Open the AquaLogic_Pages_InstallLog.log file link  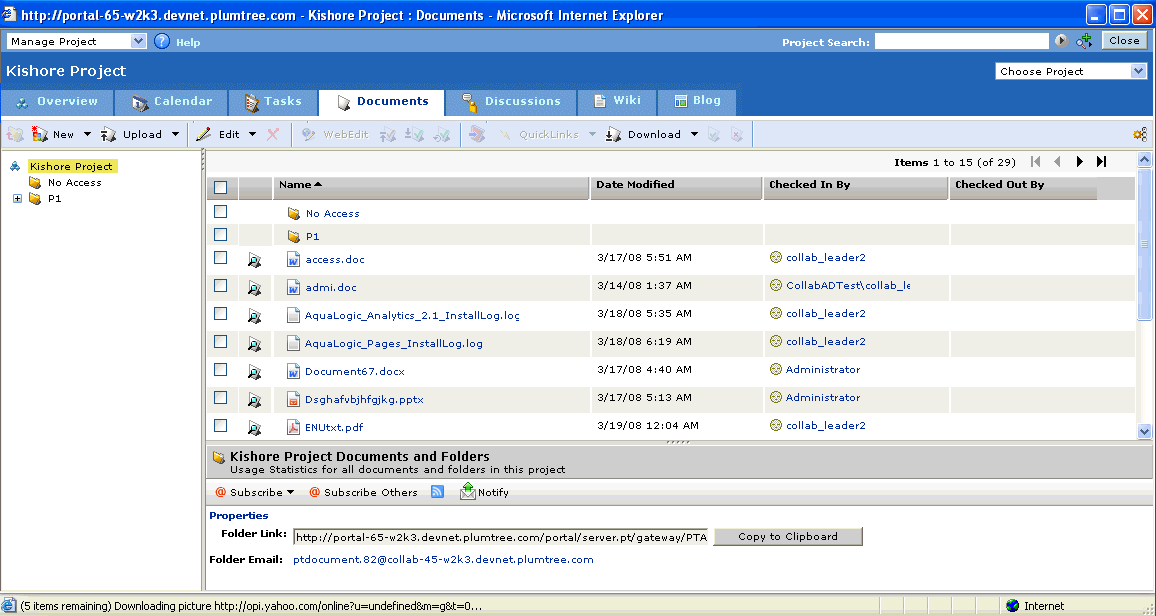pos(394,343)
